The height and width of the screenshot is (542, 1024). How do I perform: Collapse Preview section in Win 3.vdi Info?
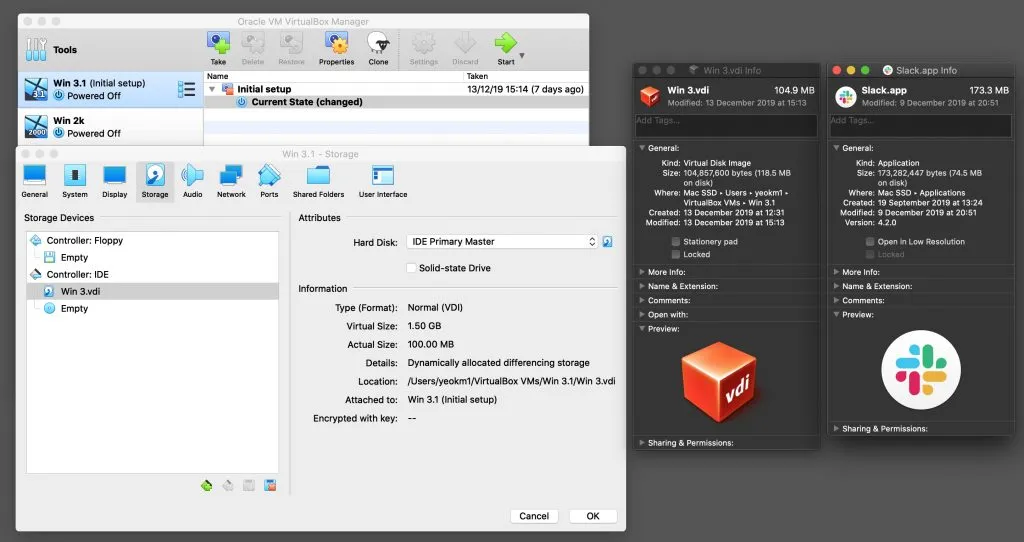[x=643, y=328]
